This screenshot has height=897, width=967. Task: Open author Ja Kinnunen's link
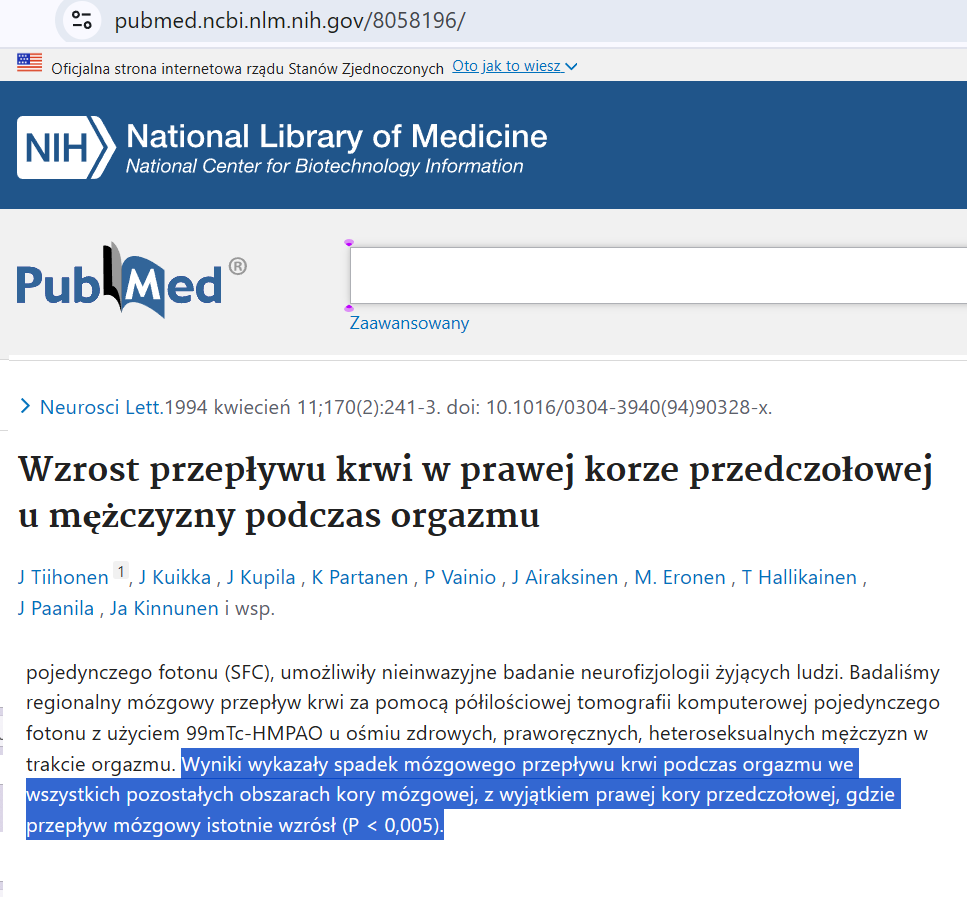[x=163, y=608]
